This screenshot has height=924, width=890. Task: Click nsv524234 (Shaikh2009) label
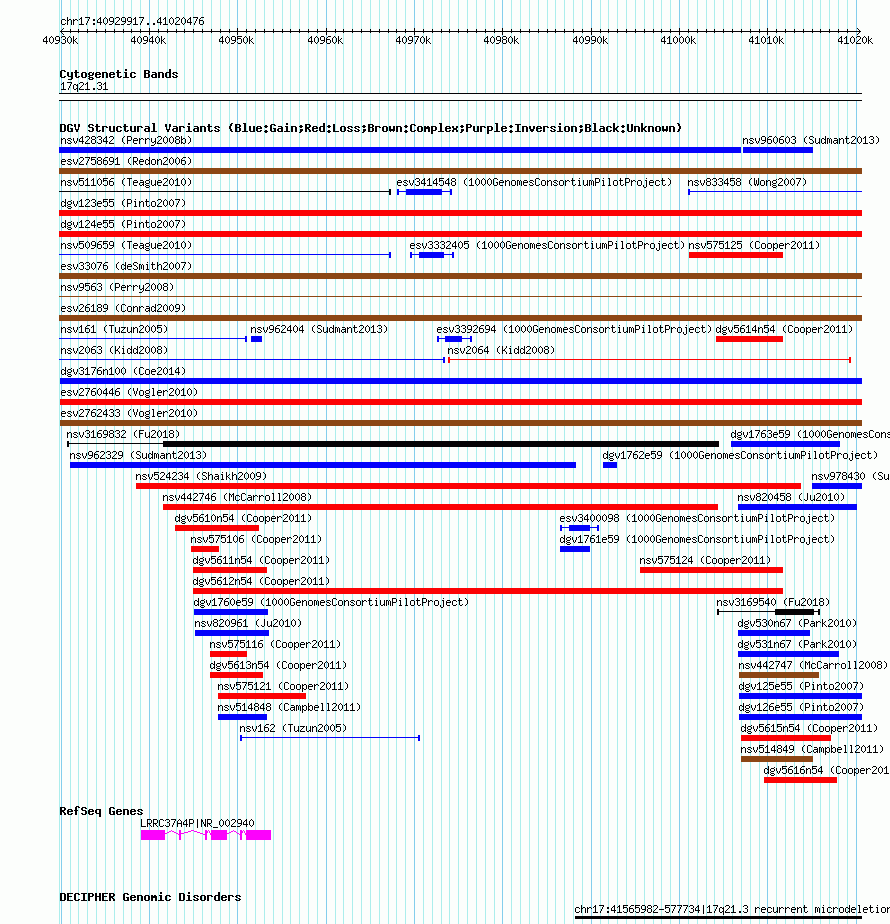[201, 476]
